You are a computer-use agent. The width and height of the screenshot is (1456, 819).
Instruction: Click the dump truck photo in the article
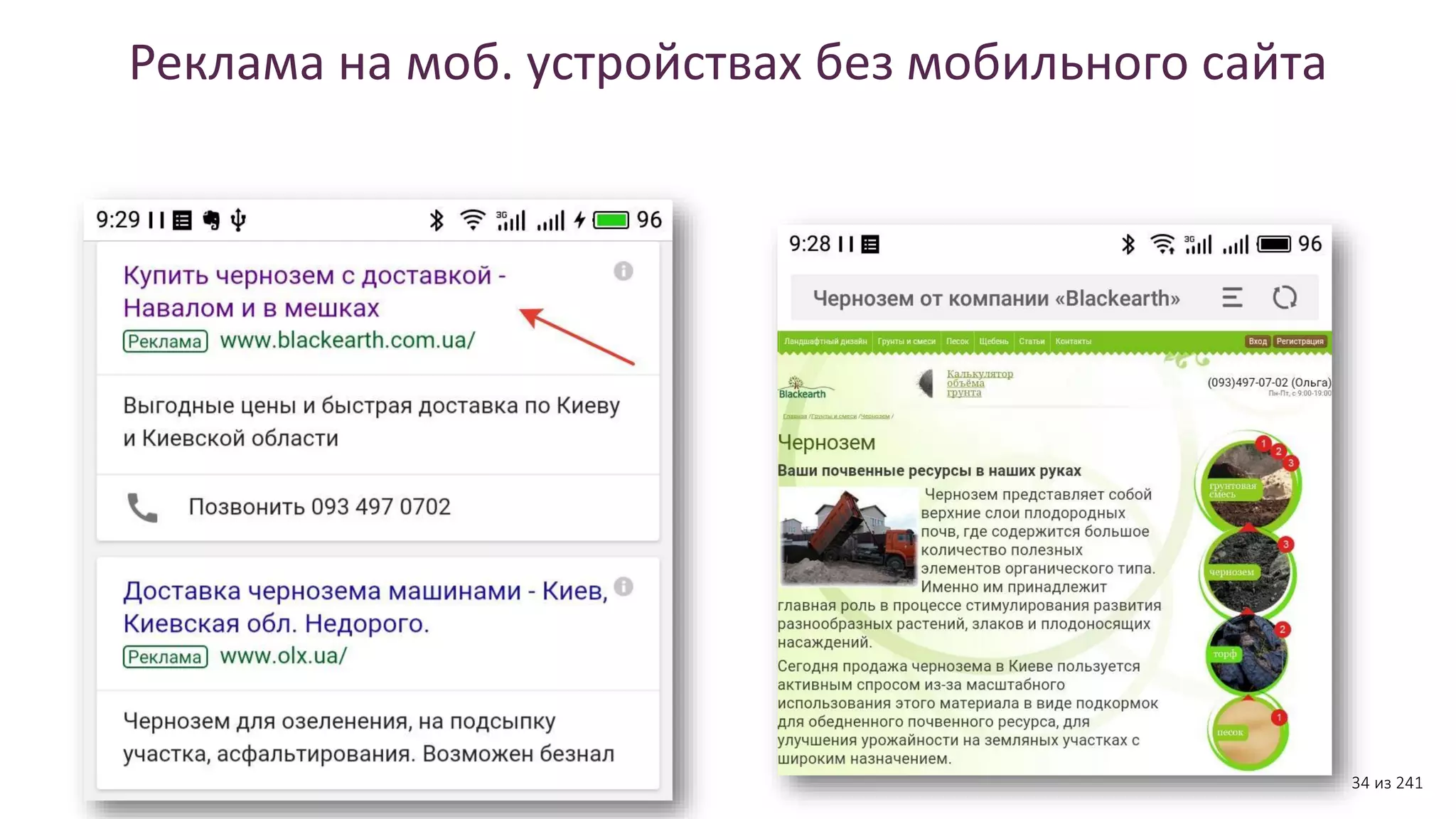pyautogui.click(x=849, y=537)
